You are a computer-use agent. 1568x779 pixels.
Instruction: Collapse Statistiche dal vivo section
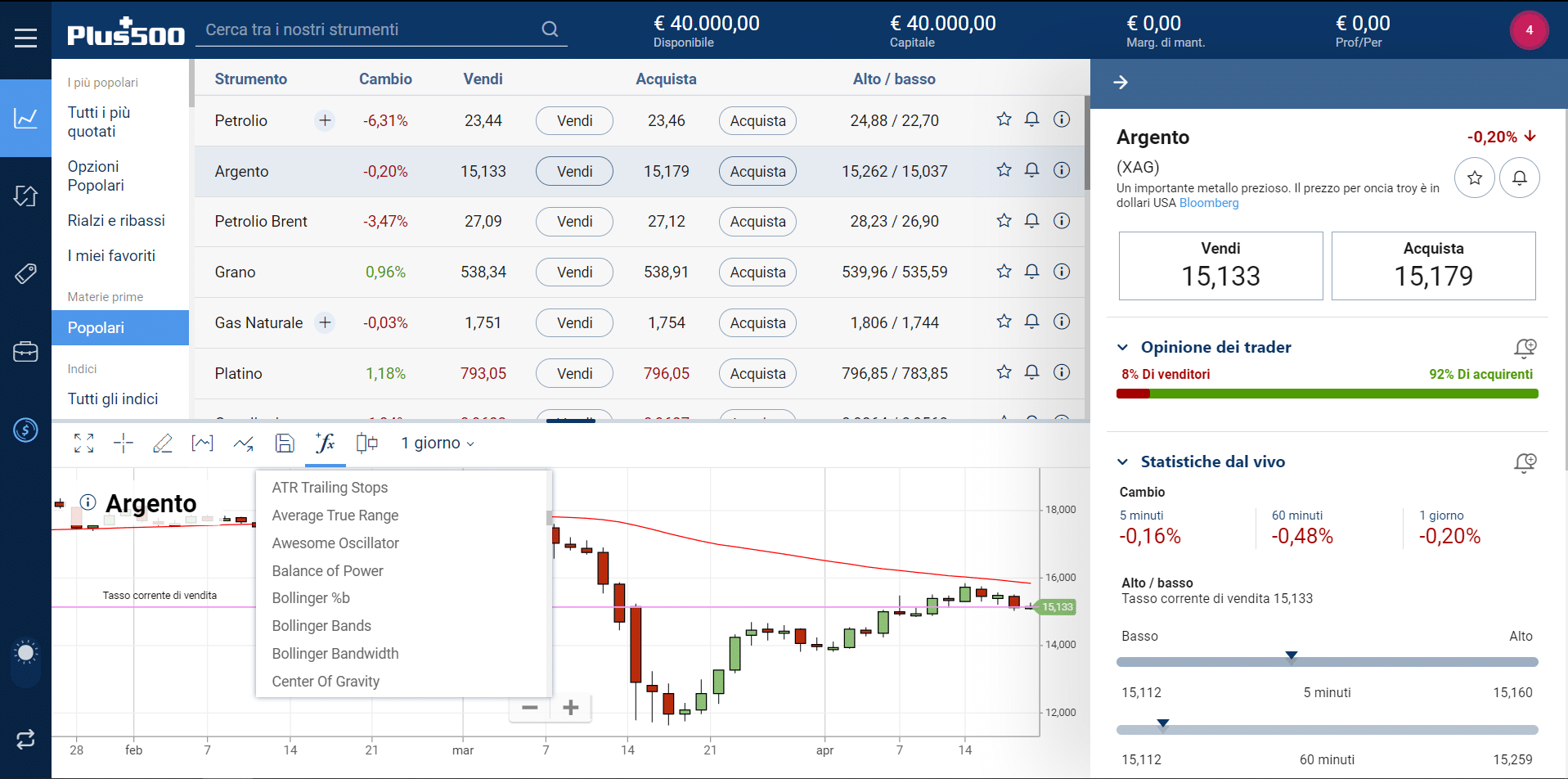[1123, 462]
